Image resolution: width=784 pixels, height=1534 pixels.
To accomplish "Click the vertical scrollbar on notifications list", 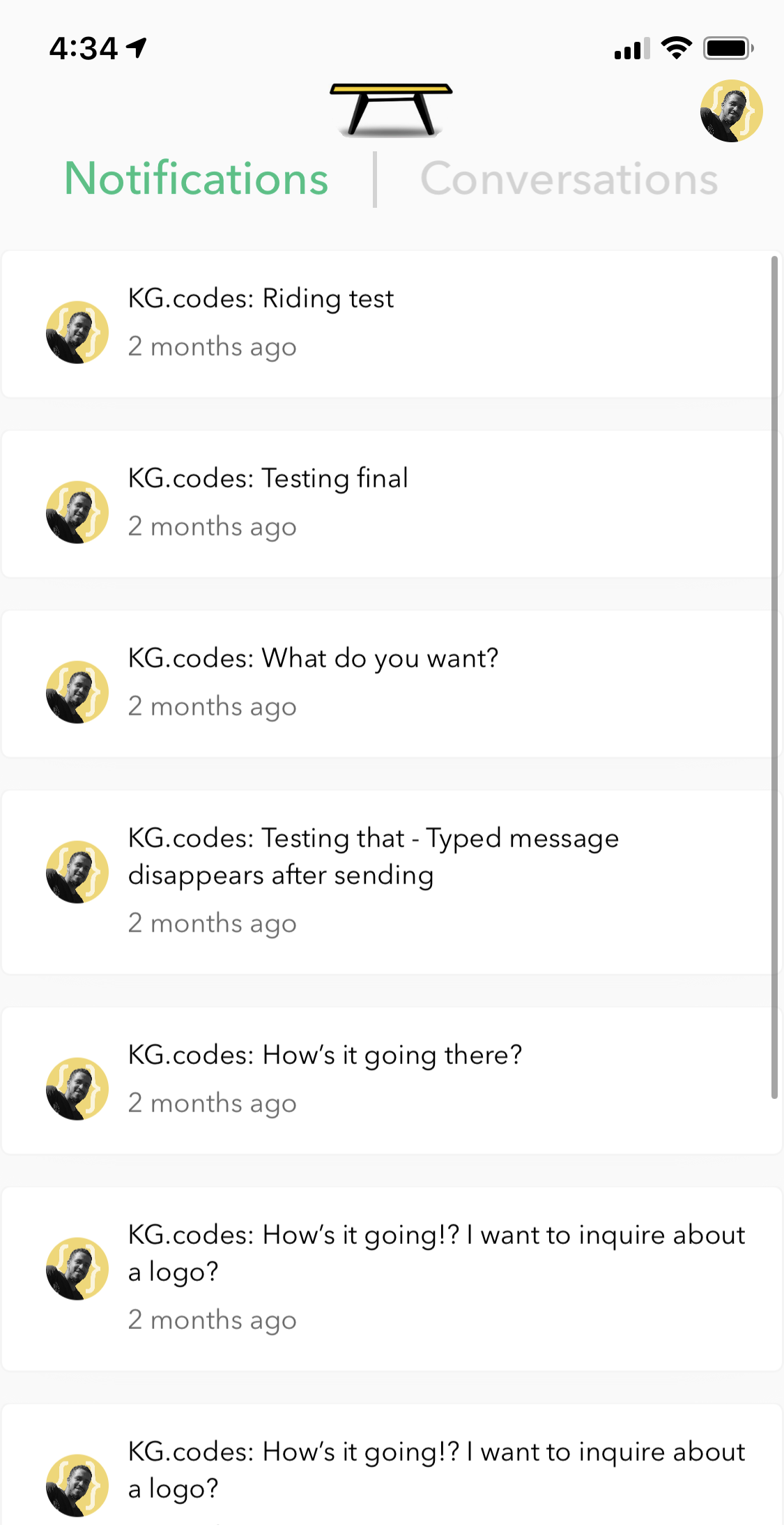I will 774,678.
